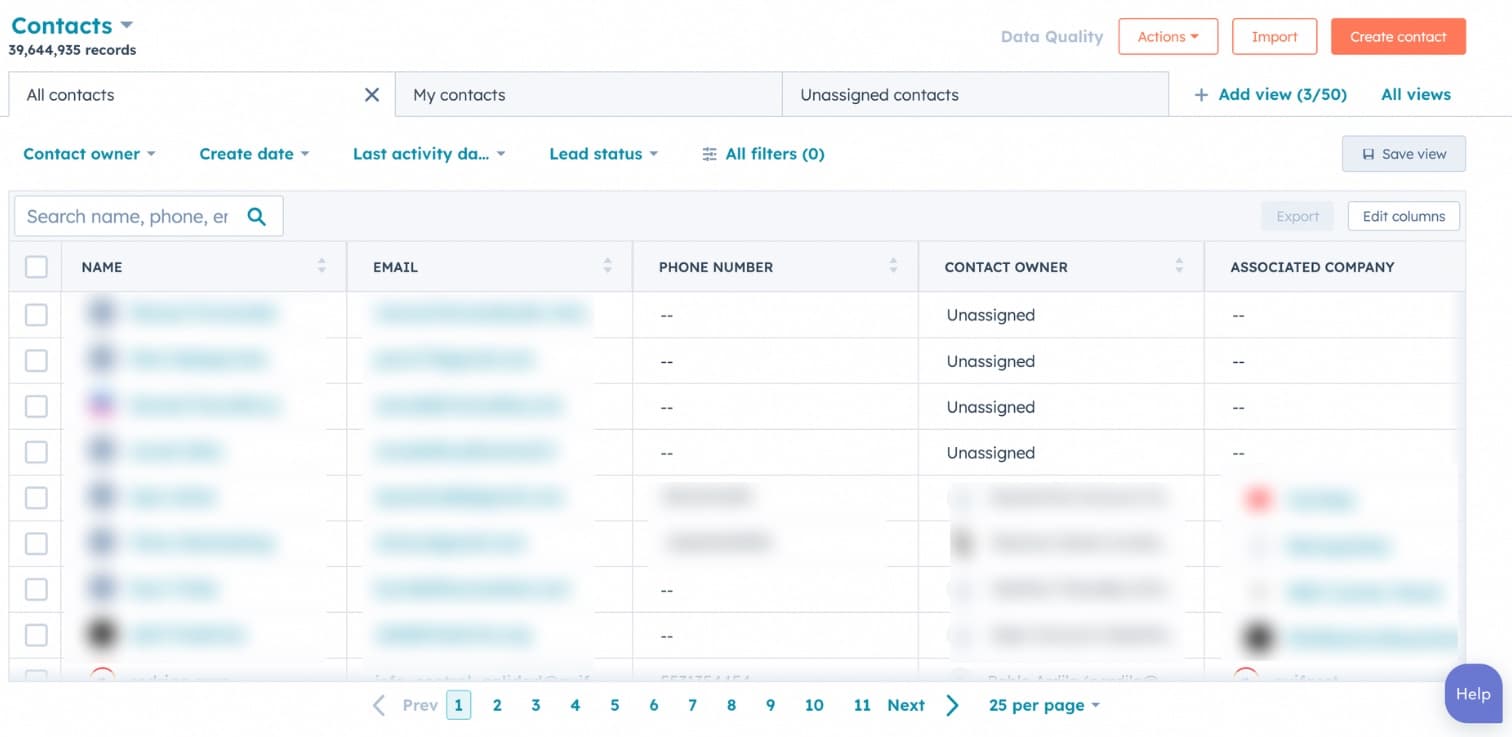Click the Name column sort arrows
Image resolution: width=1512 pixels, height=737 pixels.
(322, 266)
